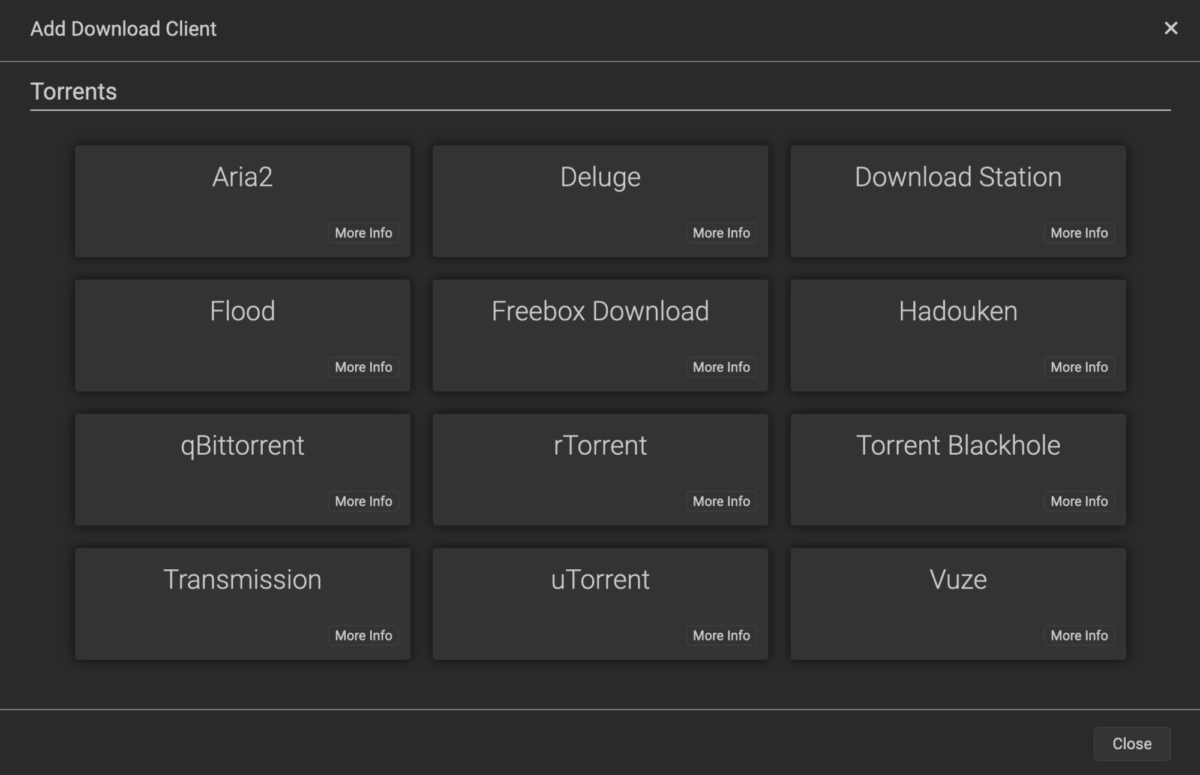Choose the Freebox Download client
1200x775 pixels.
[600, 312]
